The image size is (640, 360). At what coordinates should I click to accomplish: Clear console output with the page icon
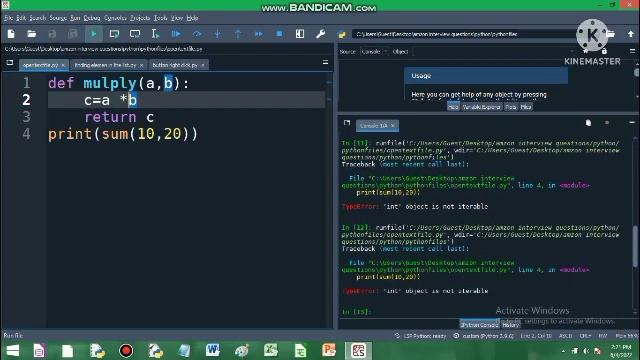tap(588, 122)
